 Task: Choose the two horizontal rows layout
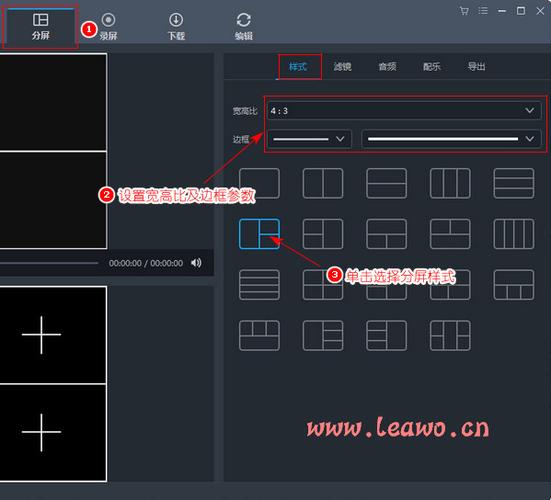pos(387,183)
